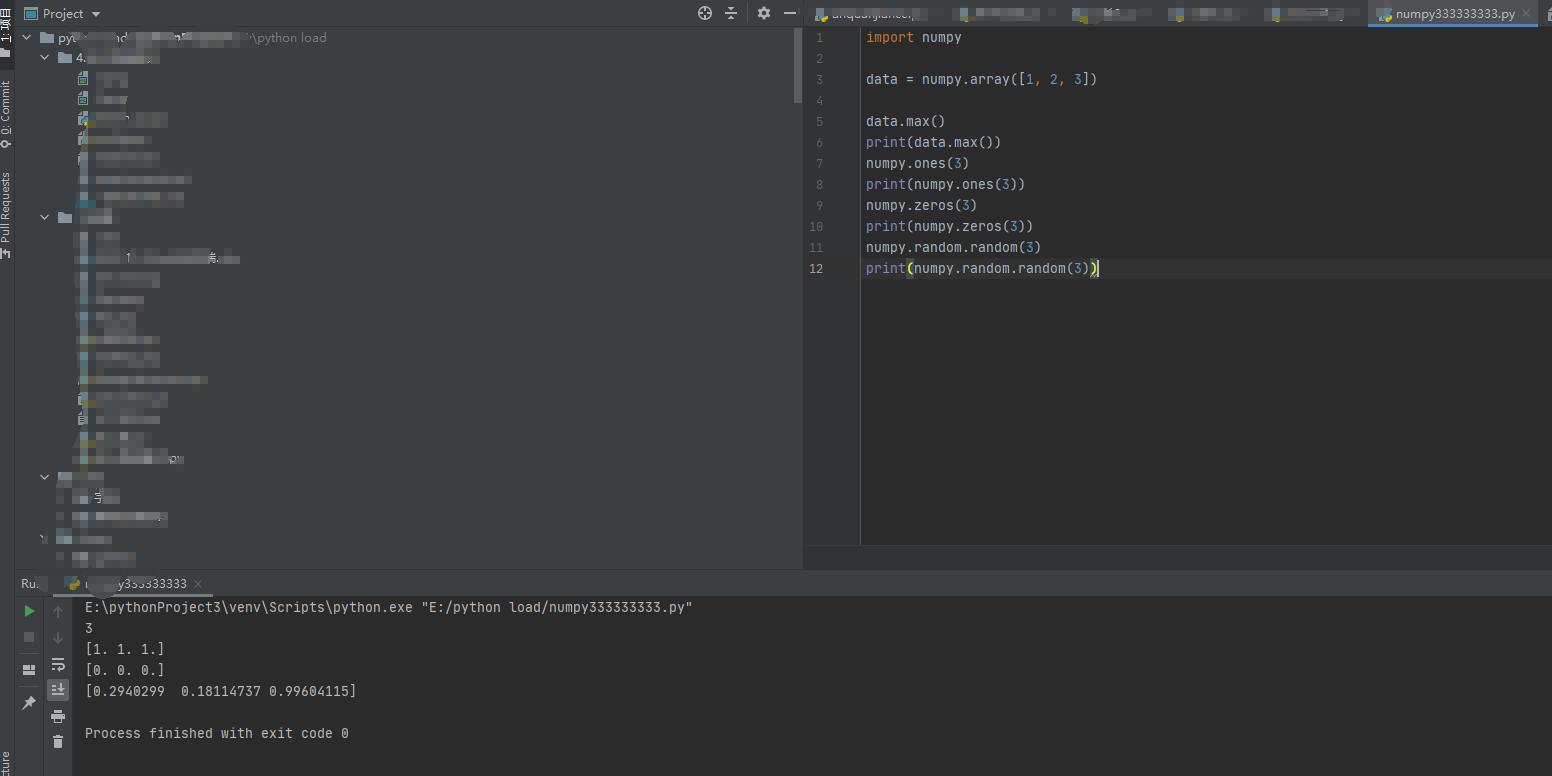
Task: Click the '[1. 1. 1.]' console output
Action: [x=125, y=649]
